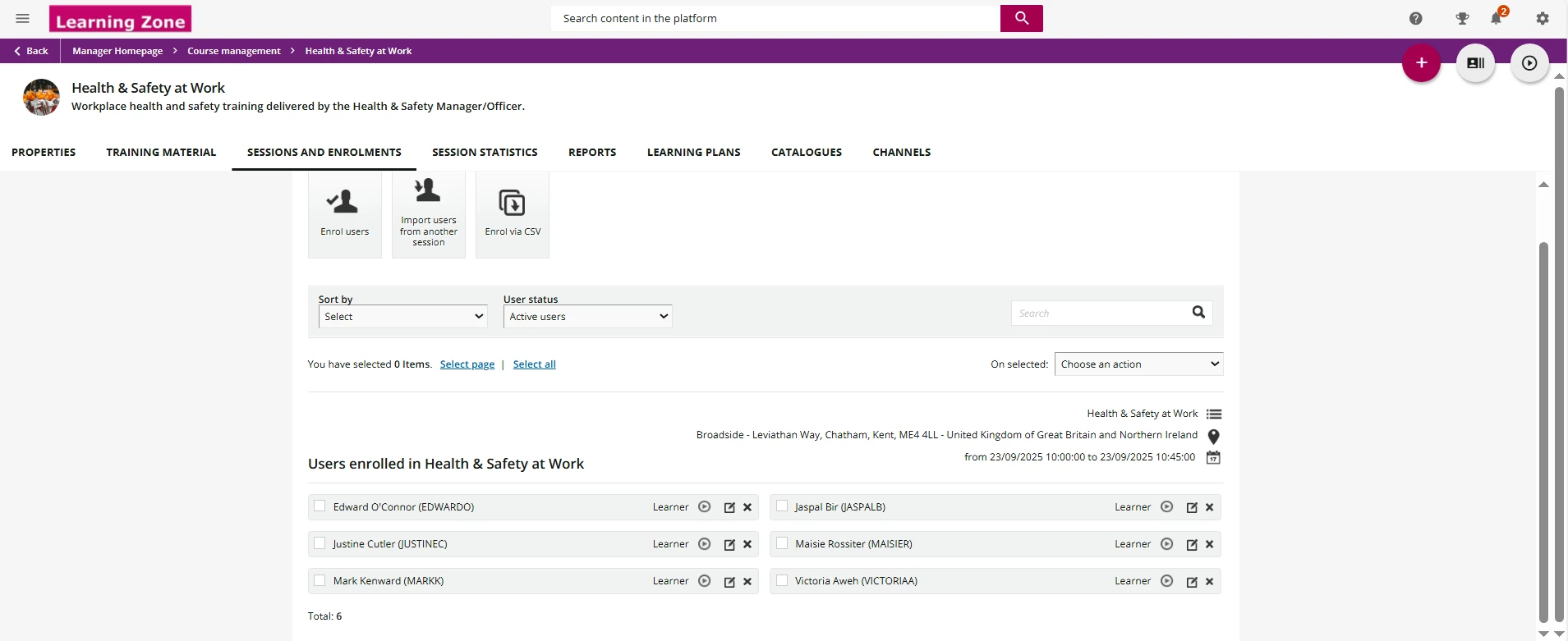Edit enrolment of Mark Kenward
The image size is (1568, 641).
pos(729,581)
